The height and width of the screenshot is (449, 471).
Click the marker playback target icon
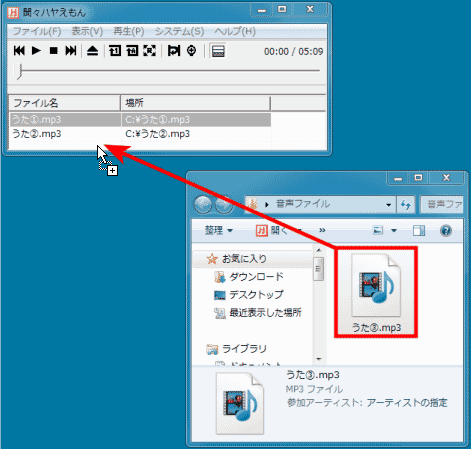(x=191, y=51)
